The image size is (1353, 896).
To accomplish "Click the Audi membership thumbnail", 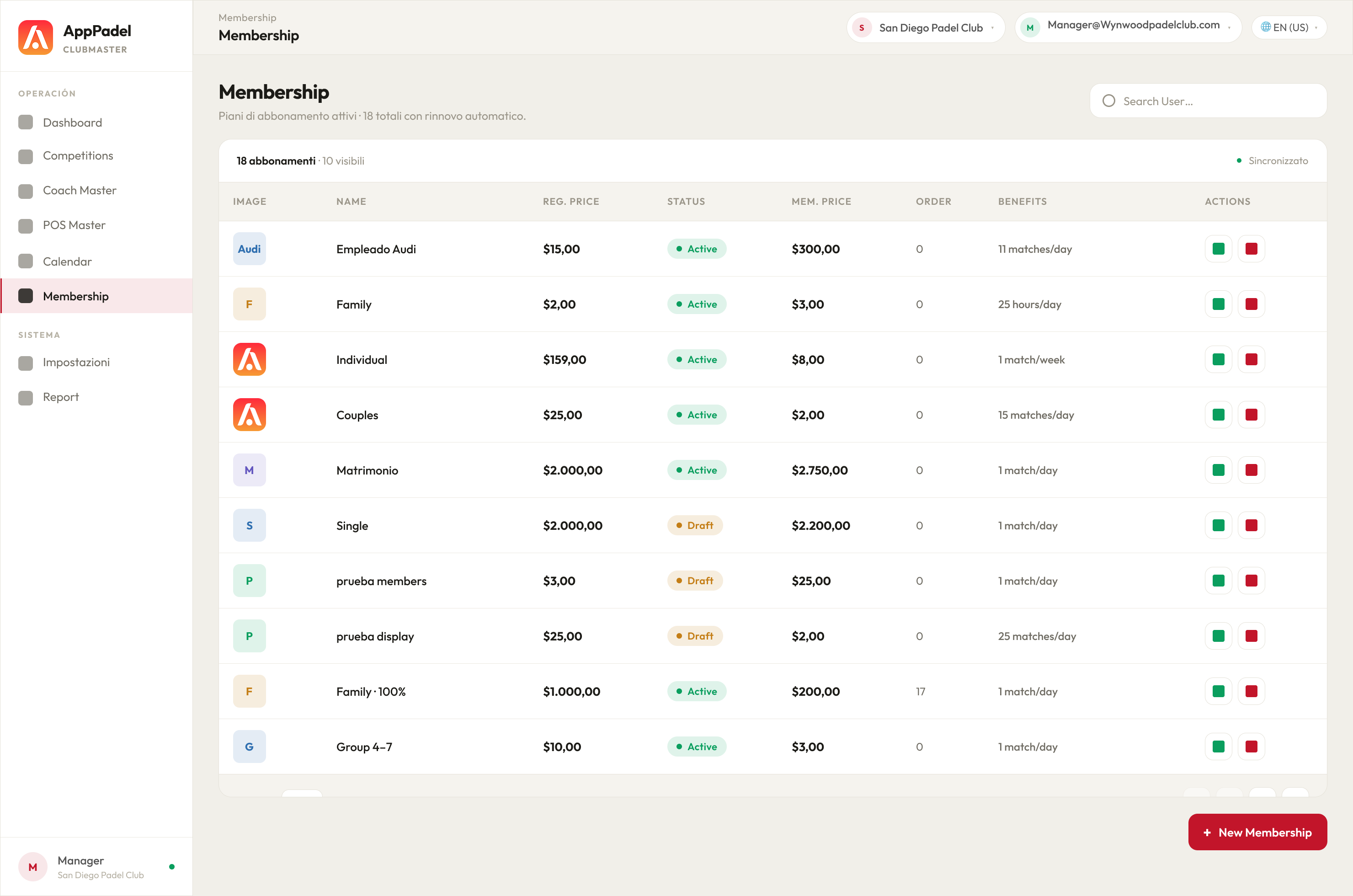I will tap(249, 249).
